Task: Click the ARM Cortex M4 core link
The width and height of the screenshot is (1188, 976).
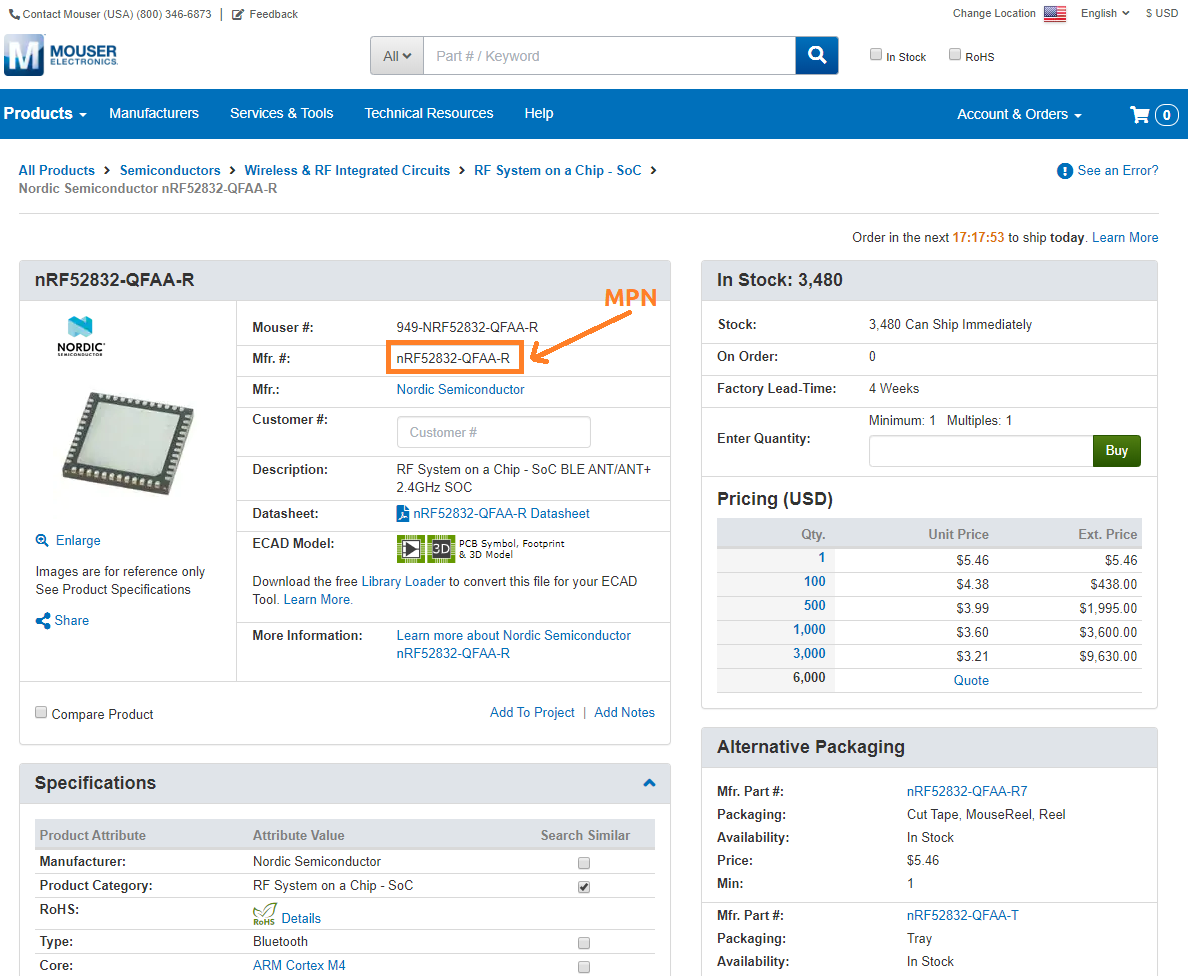Action: [299, 966]
